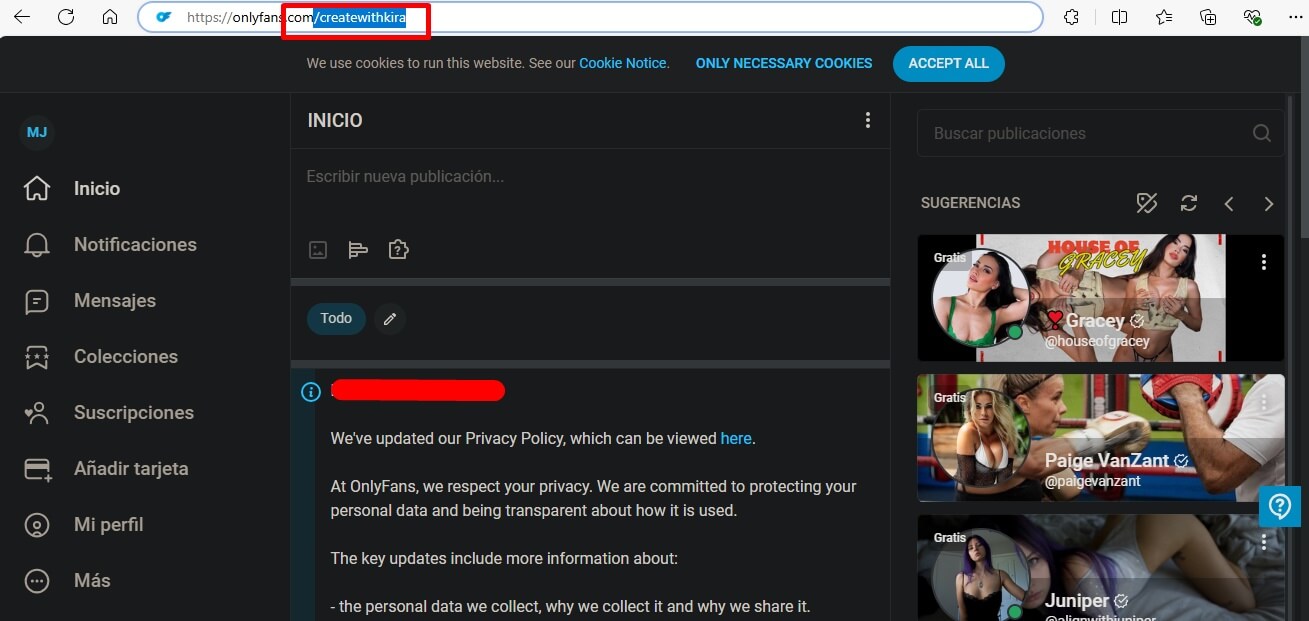Reload the page using refresh icon
Viewport: 1309px width, 621px height.
[x=66, y=17]
